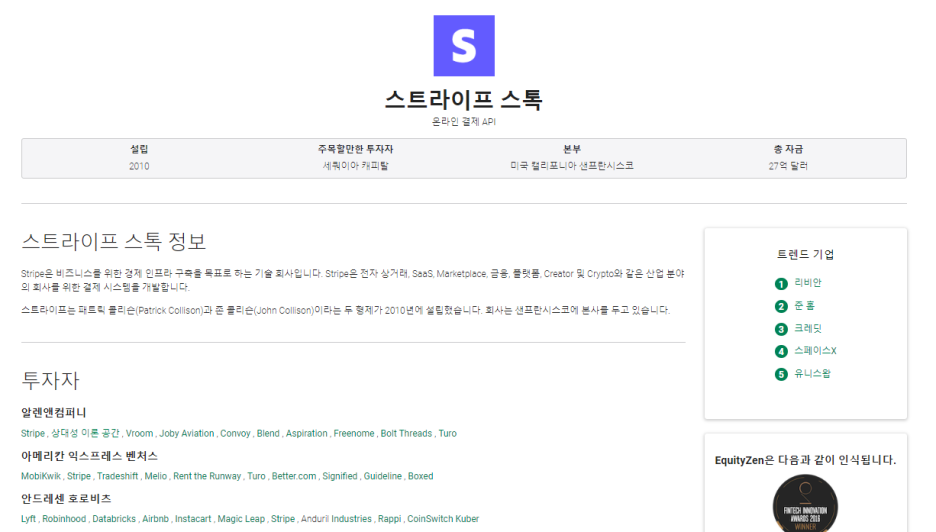Image resolution: width=936 pixels, height=532 pixels.
Task: Open Guideline link
Action: click(x=383, y=476)
